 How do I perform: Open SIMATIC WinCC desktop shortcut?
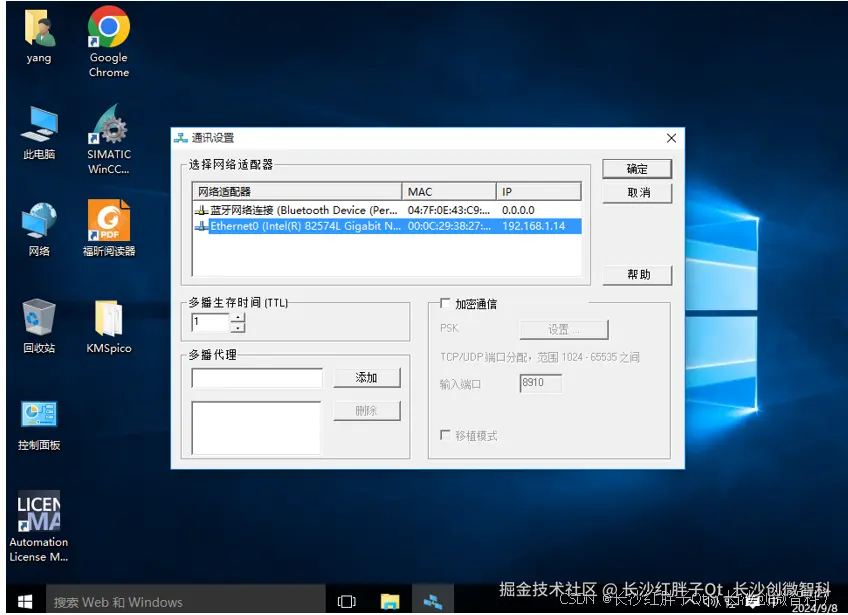pos(109,139)
